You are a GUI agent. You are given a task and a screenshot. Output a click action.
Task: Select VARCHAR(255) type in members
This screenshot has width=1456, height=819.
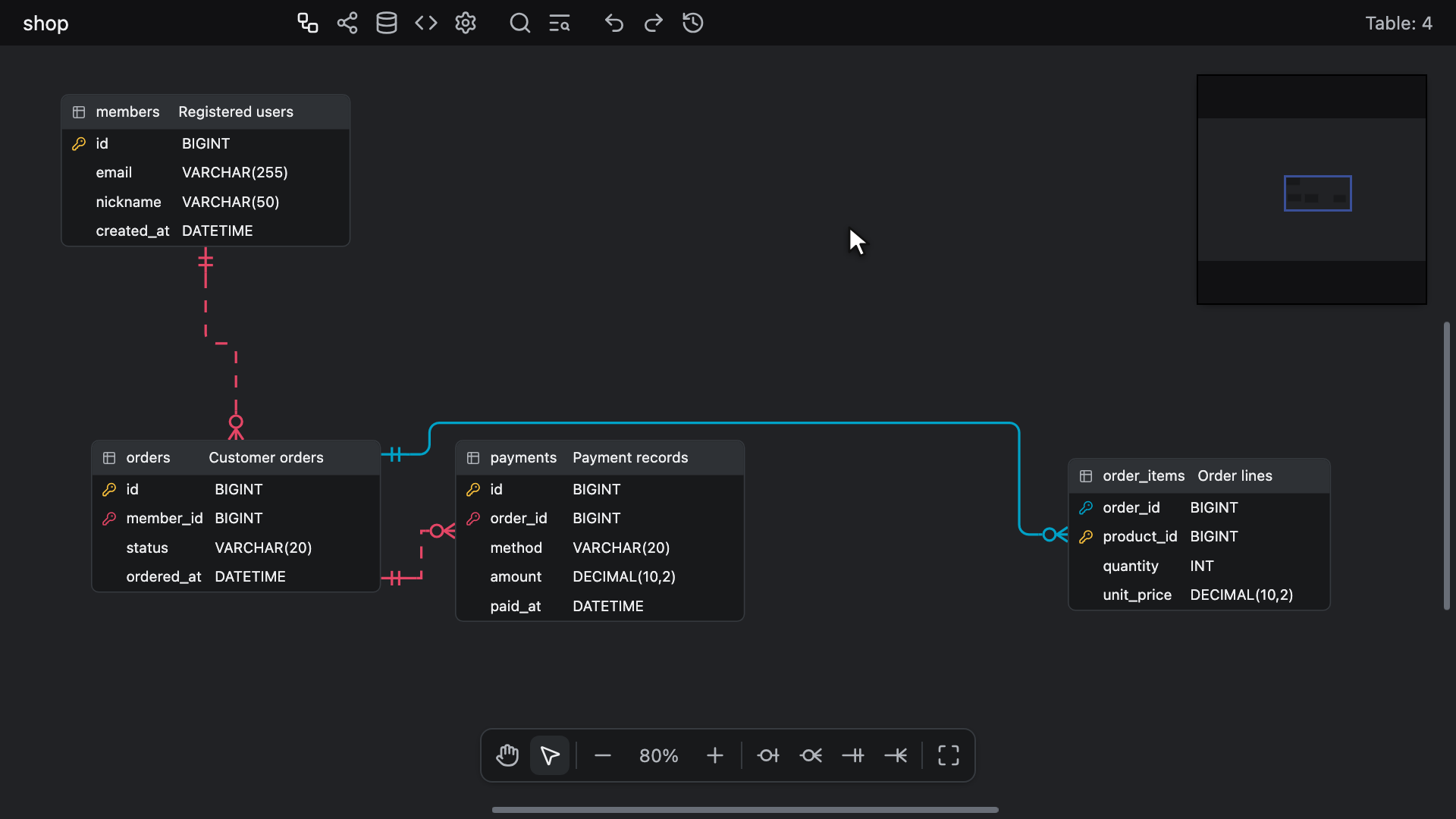[235, 173]
